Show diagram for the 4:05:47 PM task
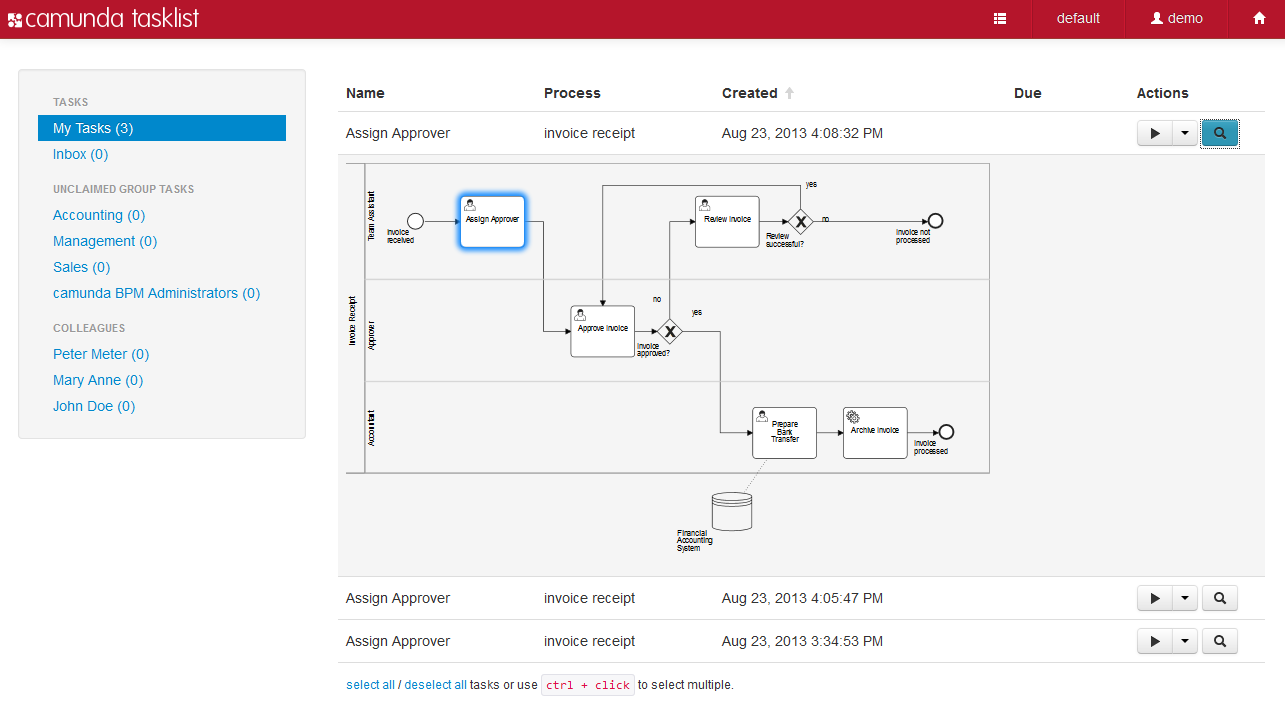 (x=1219, y=598)
